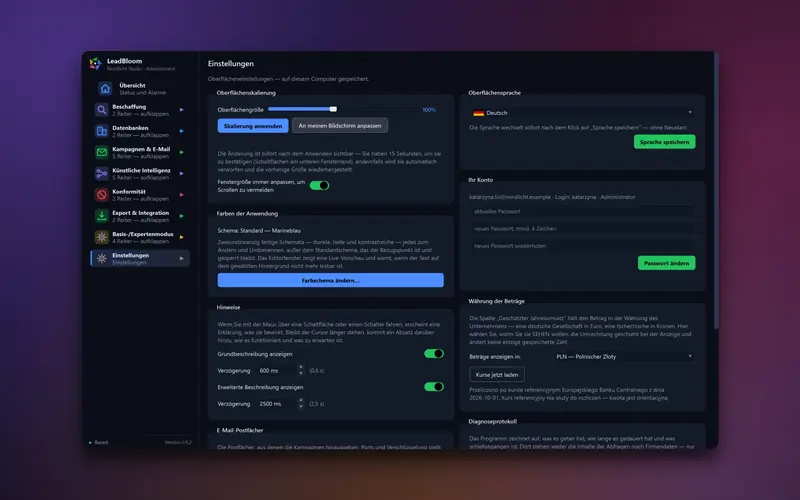Image resolution: width=800 pixels, height=500 pixels.
Task: Select the Datenbanken sidebar entry
Action: tap(140, 131)
